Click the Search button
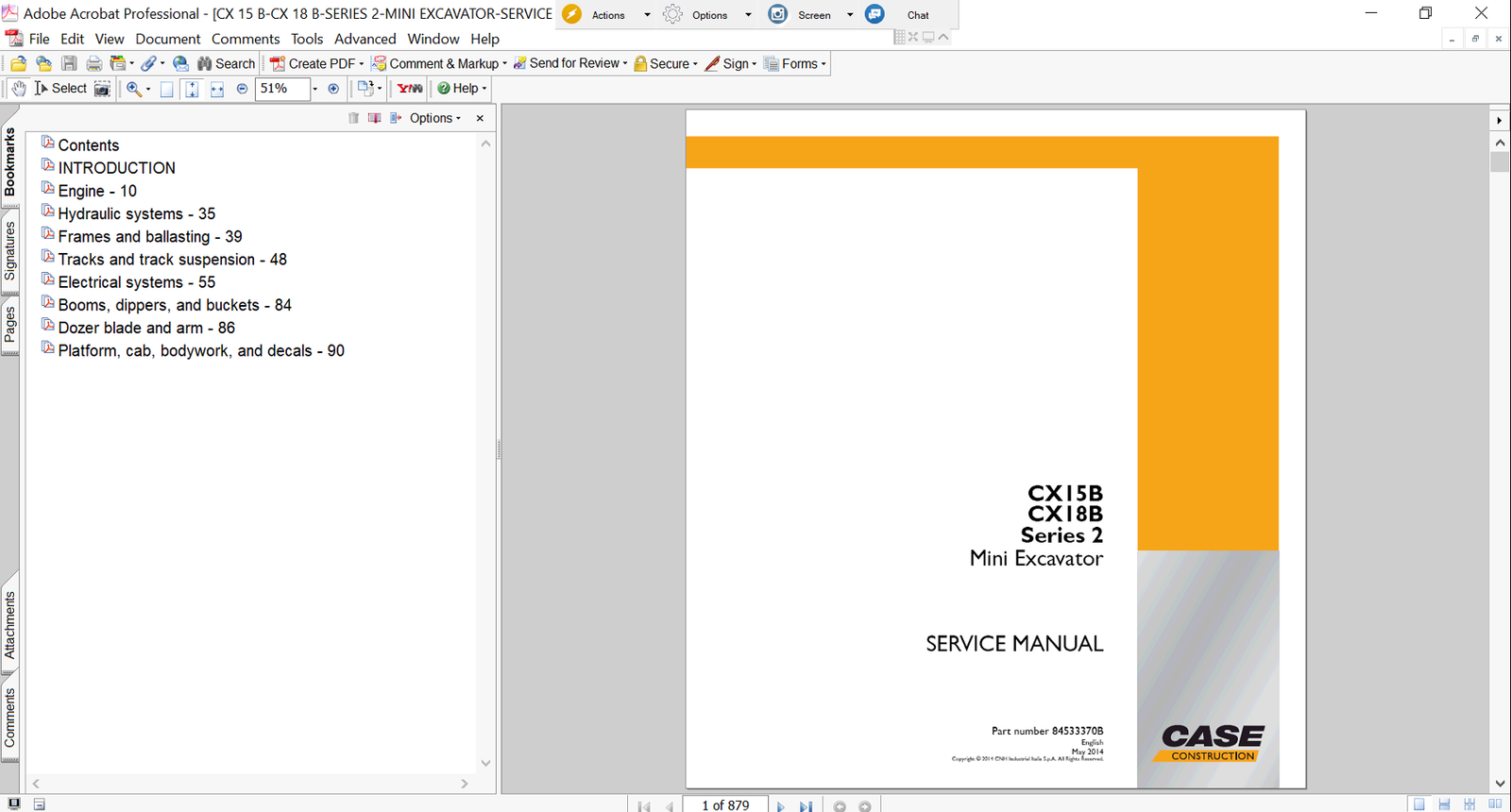The image size is (1511, 812). [227, 64]
